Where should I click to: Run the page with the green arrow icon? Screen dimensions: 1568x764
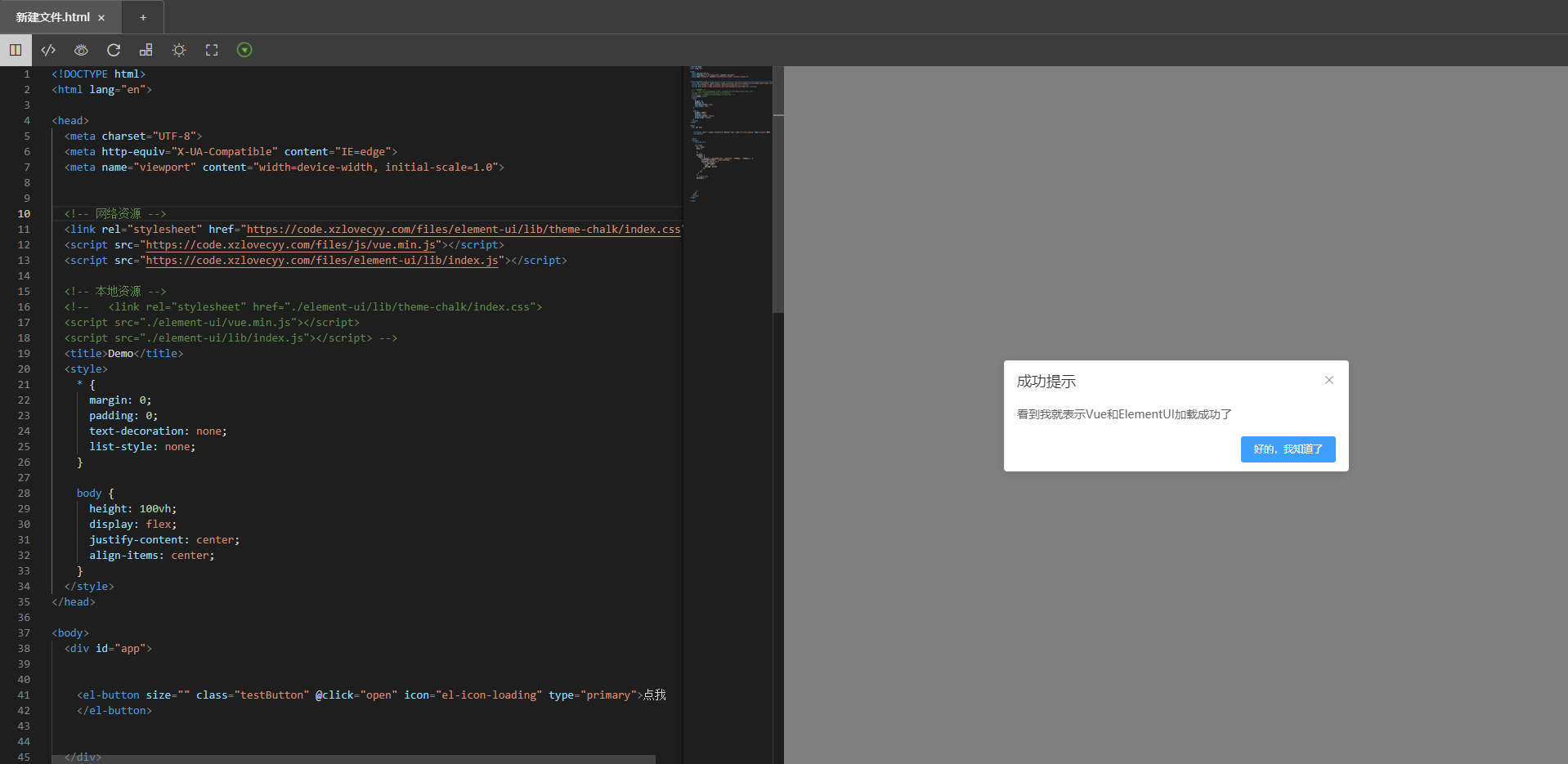(244, 50)
